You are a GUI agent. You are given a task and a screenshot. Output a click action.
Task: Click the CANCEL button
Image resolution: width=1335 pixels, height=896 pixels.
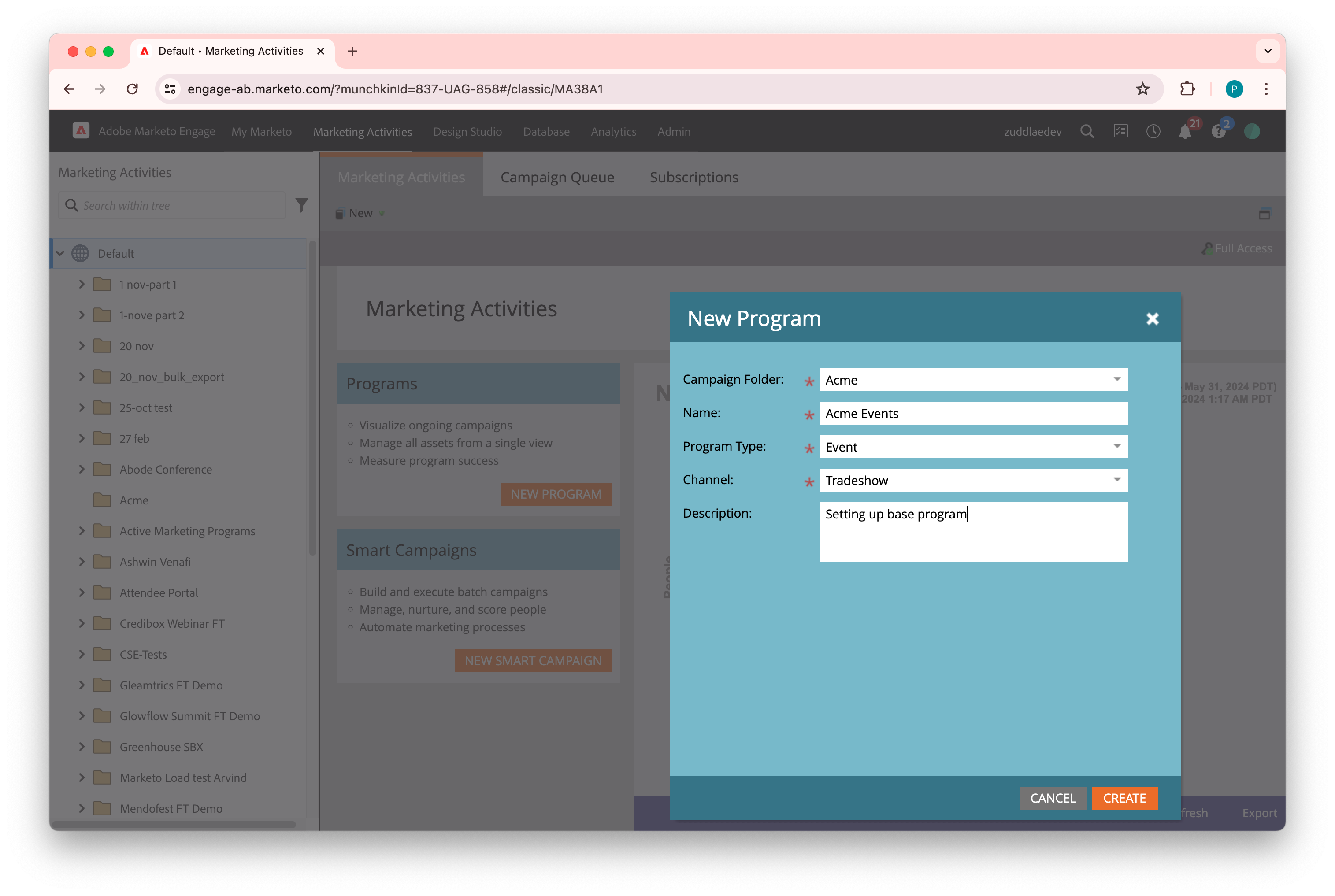(x=1053, y=798)
